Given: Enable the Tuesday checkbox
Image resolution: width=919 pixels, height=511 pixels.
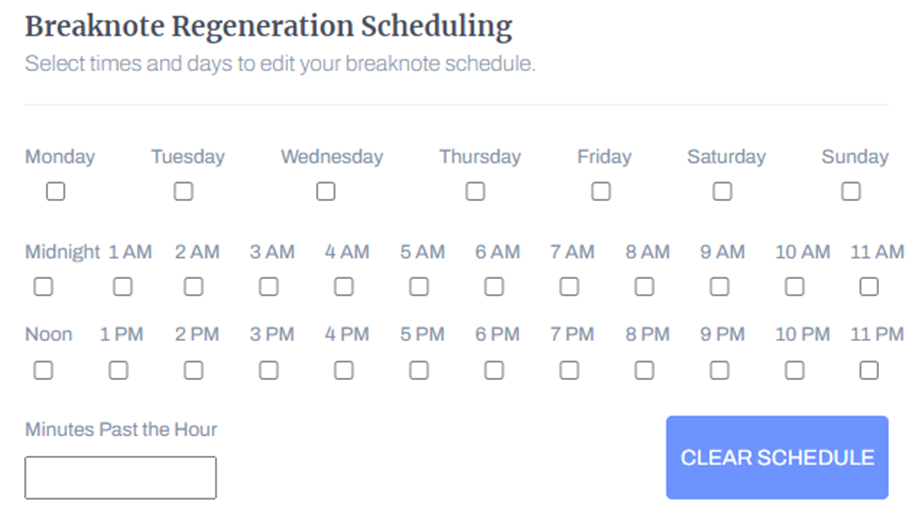Looking at the screenshot, I should pos(183,191).
